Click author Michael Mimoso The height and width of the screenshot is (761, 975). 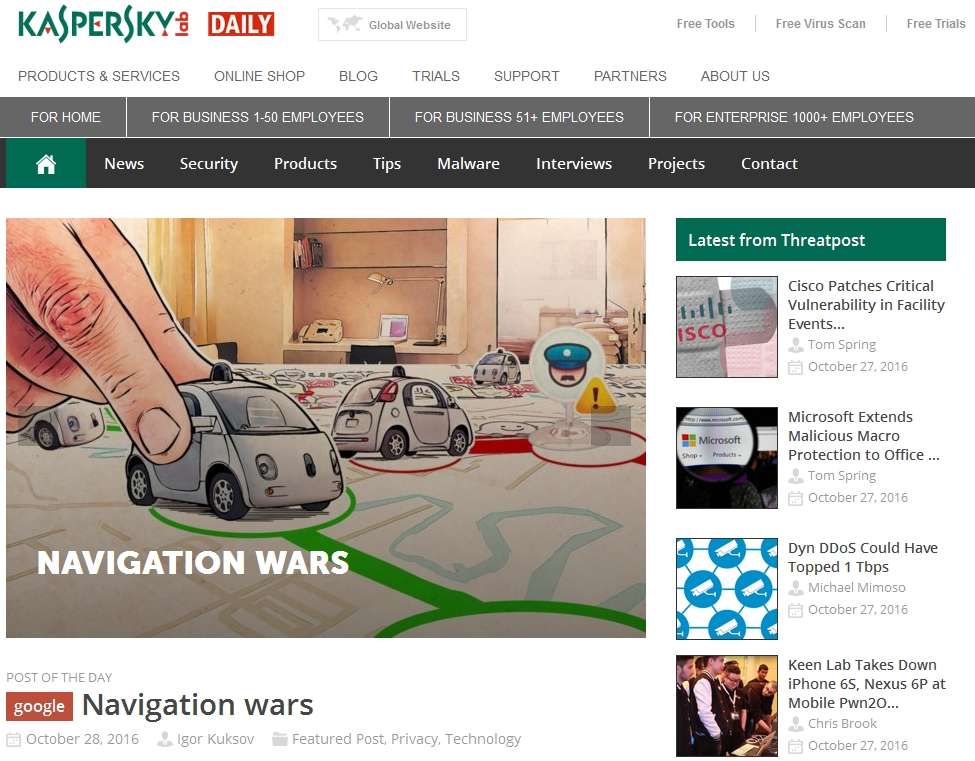point(857,588)
